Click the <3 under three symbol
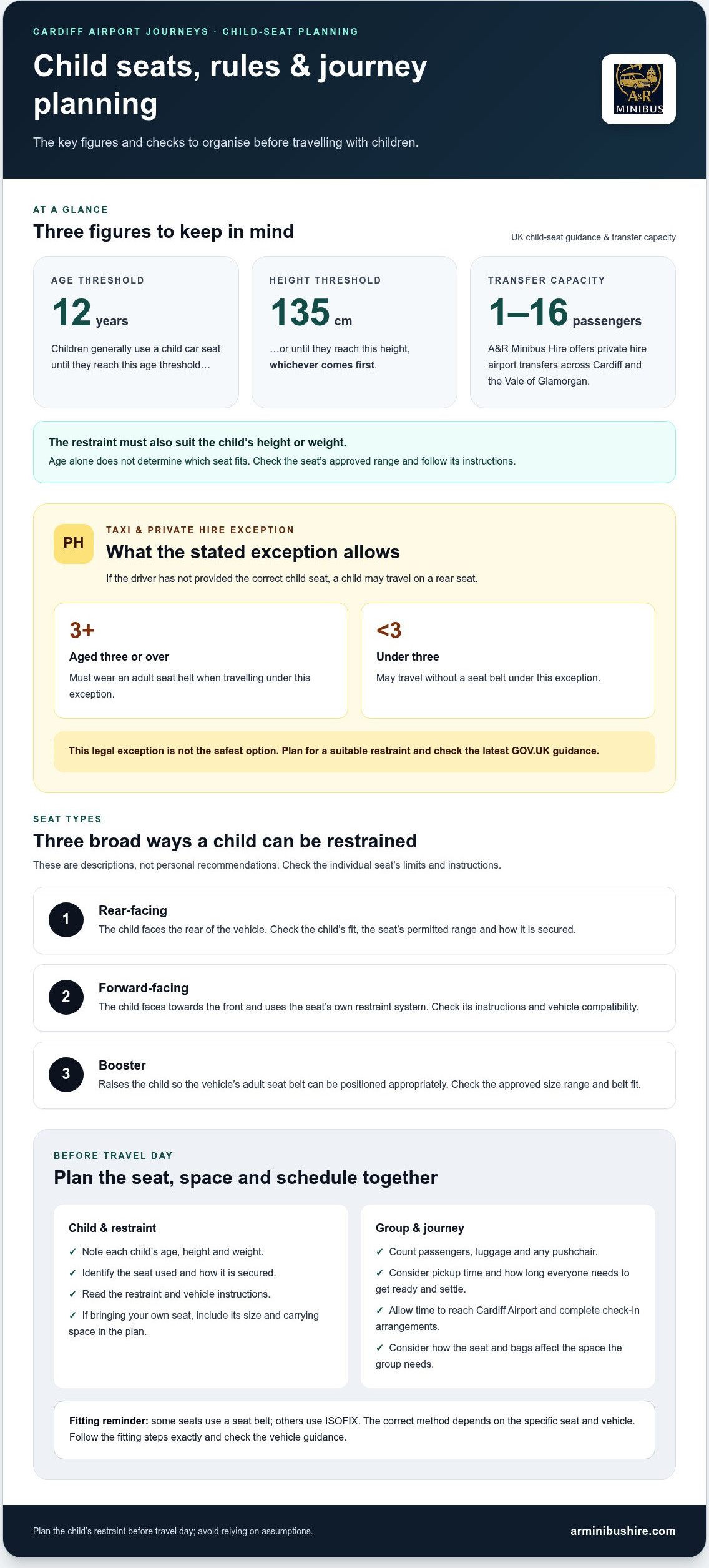The image size is (709, 1568). (389, 630)
